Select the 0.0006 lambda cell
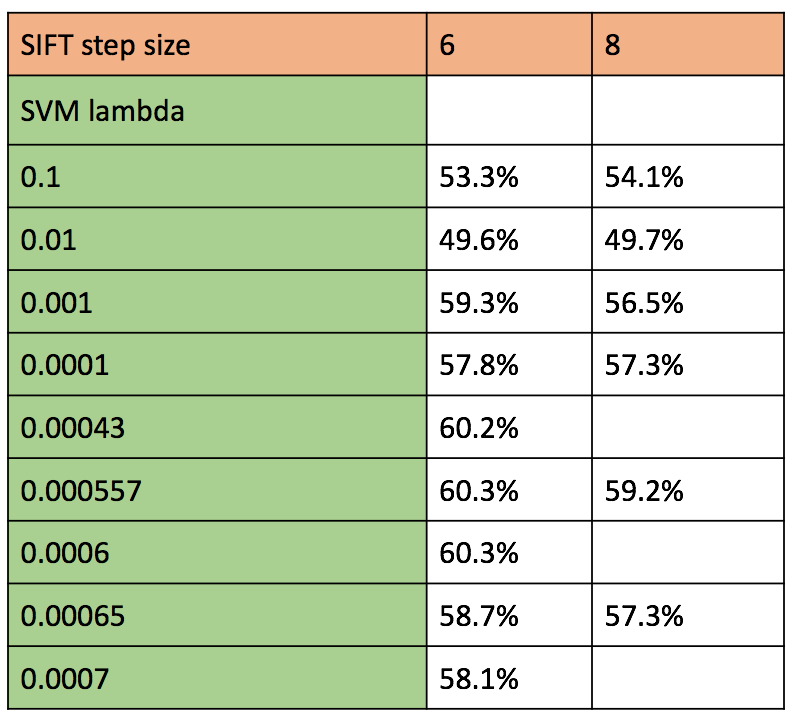The image size is (792, 720). [x=216, y=553]
